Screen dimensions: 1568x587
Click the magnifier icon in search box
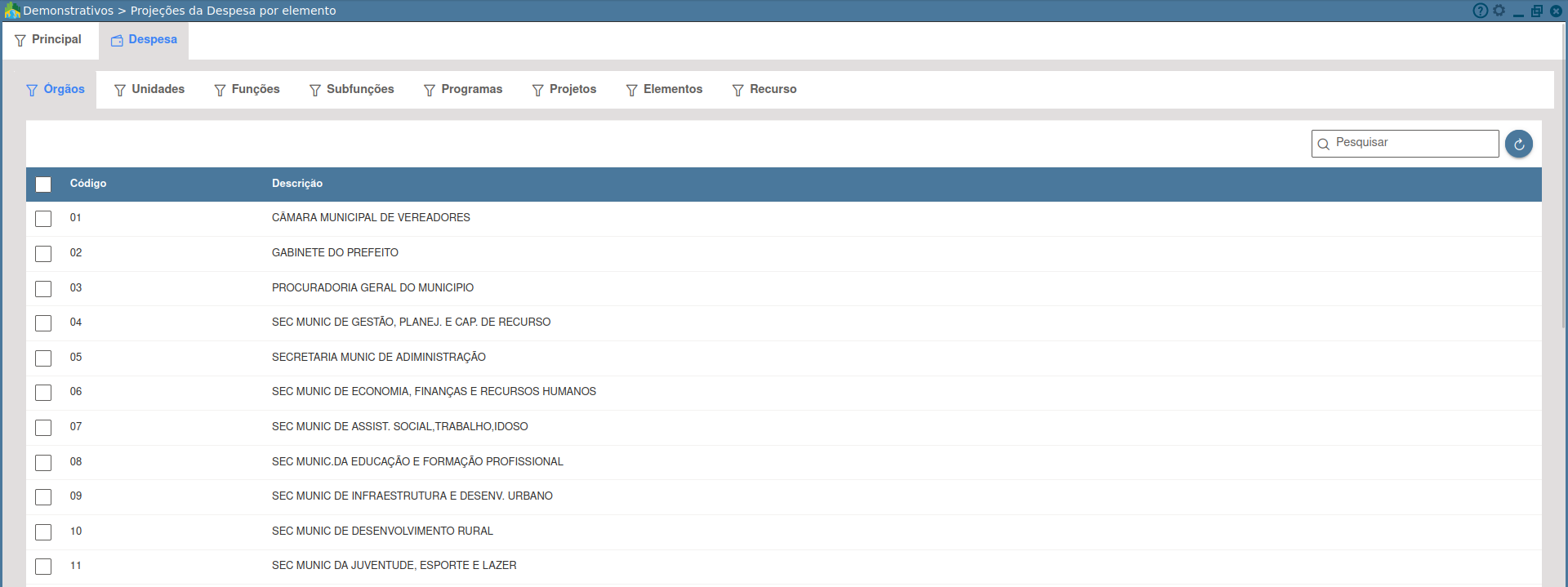[1323, 144]
